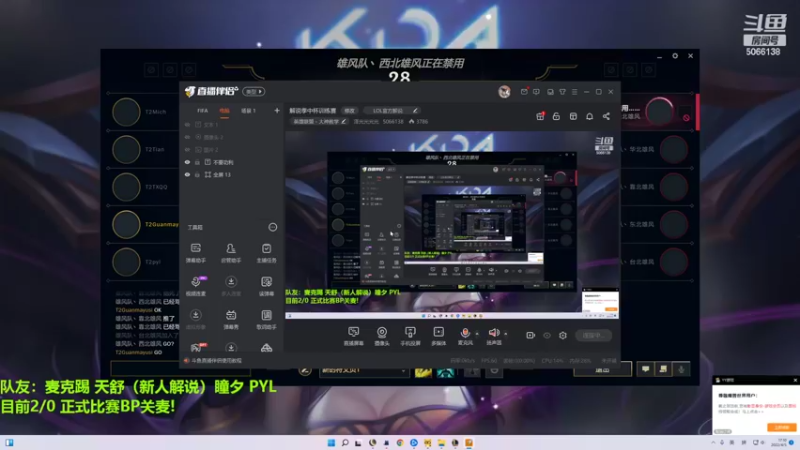Add a 直播屏幕 screen capture source
800x450 pixels.
(x=353, y=336)
